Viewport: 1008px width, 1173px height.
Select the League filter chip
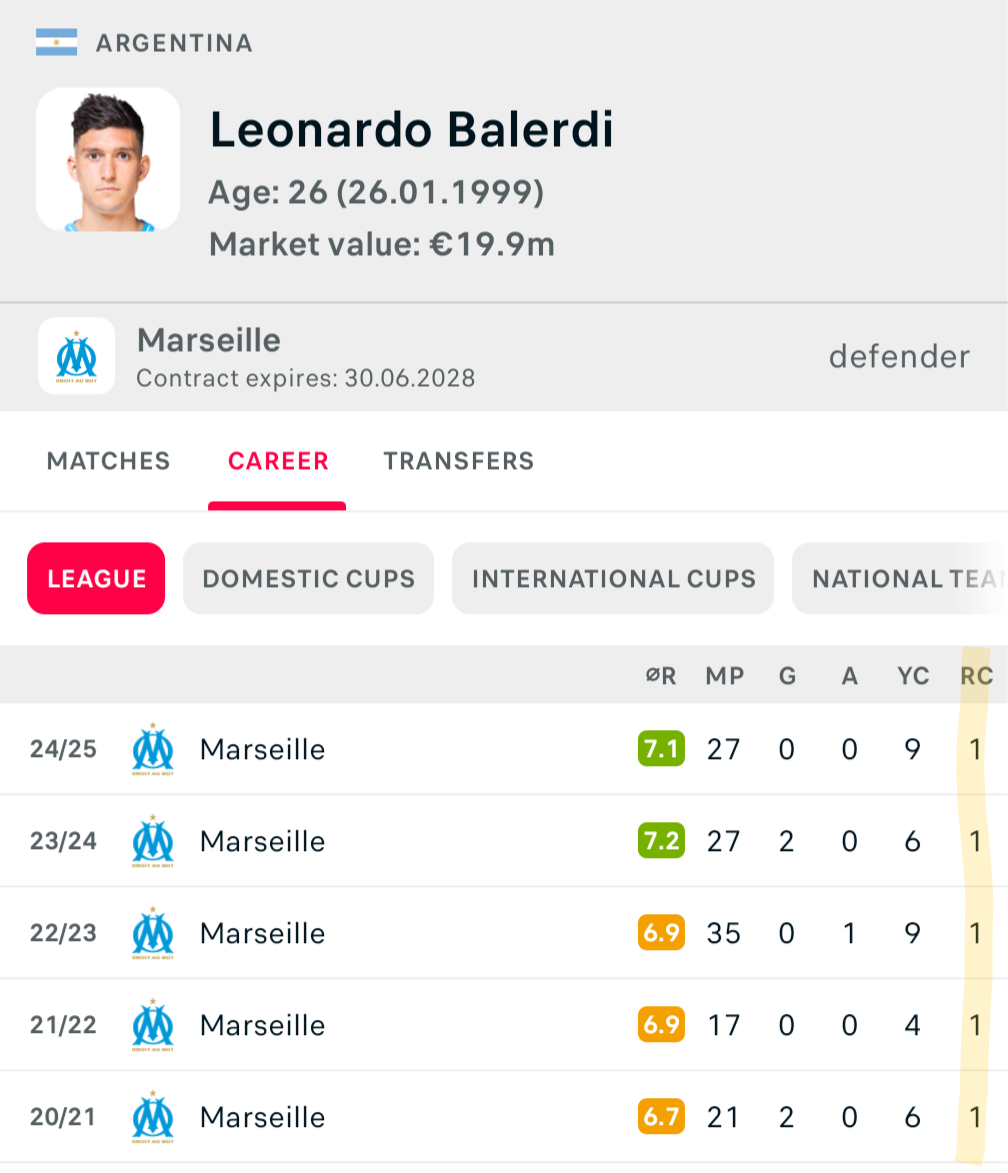coord(96,578)
